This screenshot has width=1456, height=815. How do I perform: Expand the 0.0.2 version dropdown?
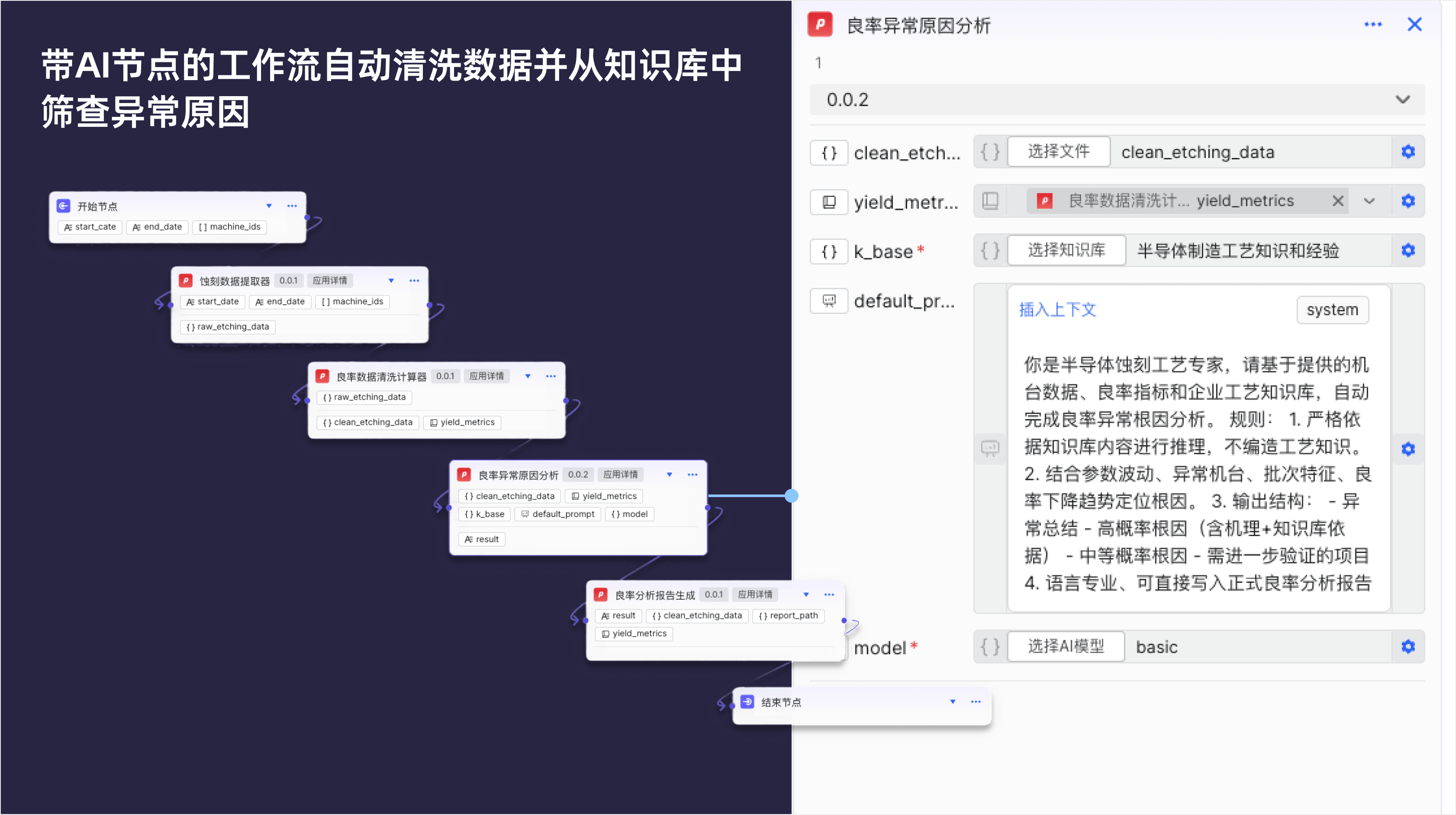click(x=1402, y=100)
